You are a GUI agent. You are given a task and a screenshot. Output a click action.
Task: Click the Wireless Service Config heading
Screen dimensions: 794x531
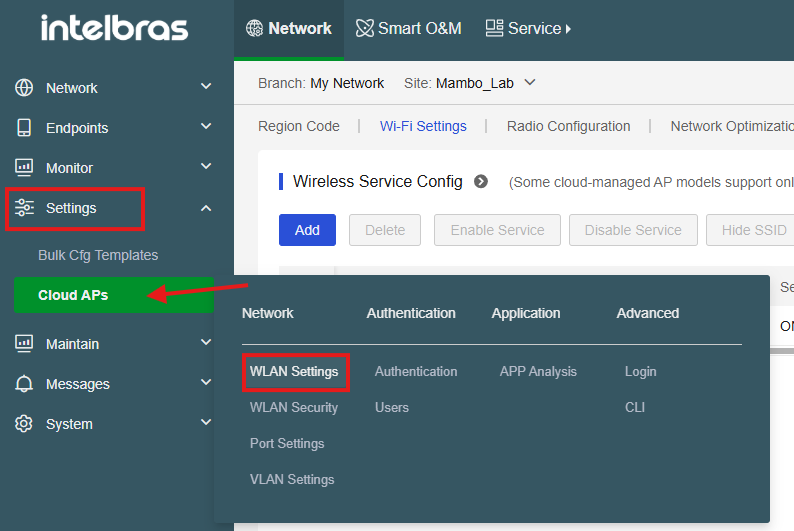378,181
